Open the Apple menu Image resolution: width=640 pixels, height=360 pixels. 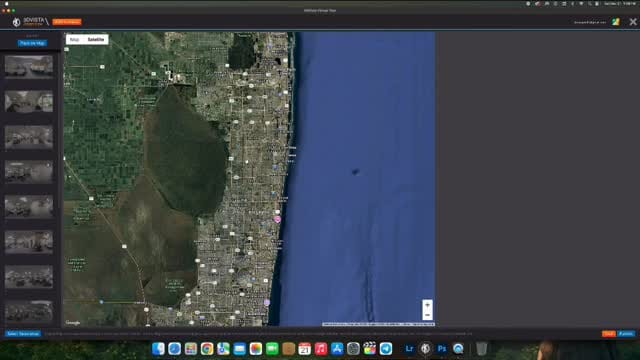7,3
